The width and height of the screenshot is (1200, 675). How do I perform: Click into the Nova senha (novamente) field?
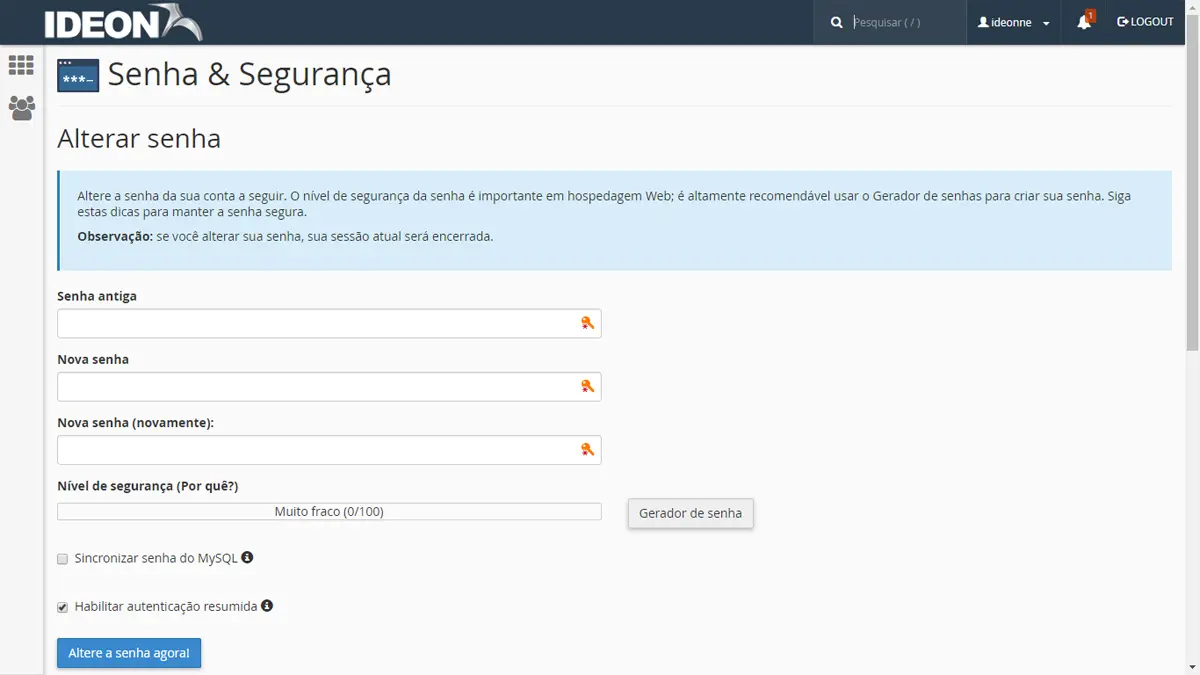pyautogui.click(x=315, y=450)
